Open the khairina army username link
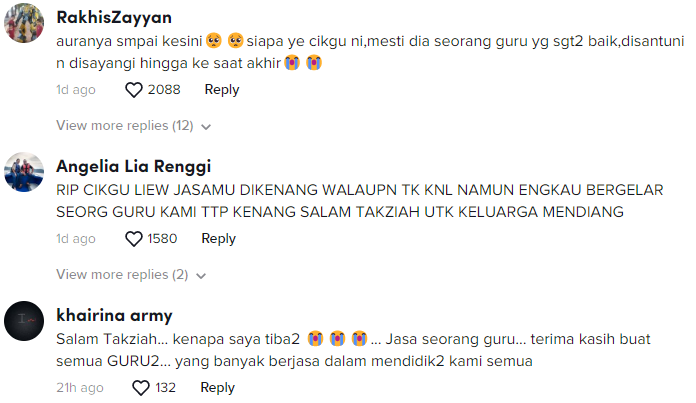 click(x=114, y=315)
